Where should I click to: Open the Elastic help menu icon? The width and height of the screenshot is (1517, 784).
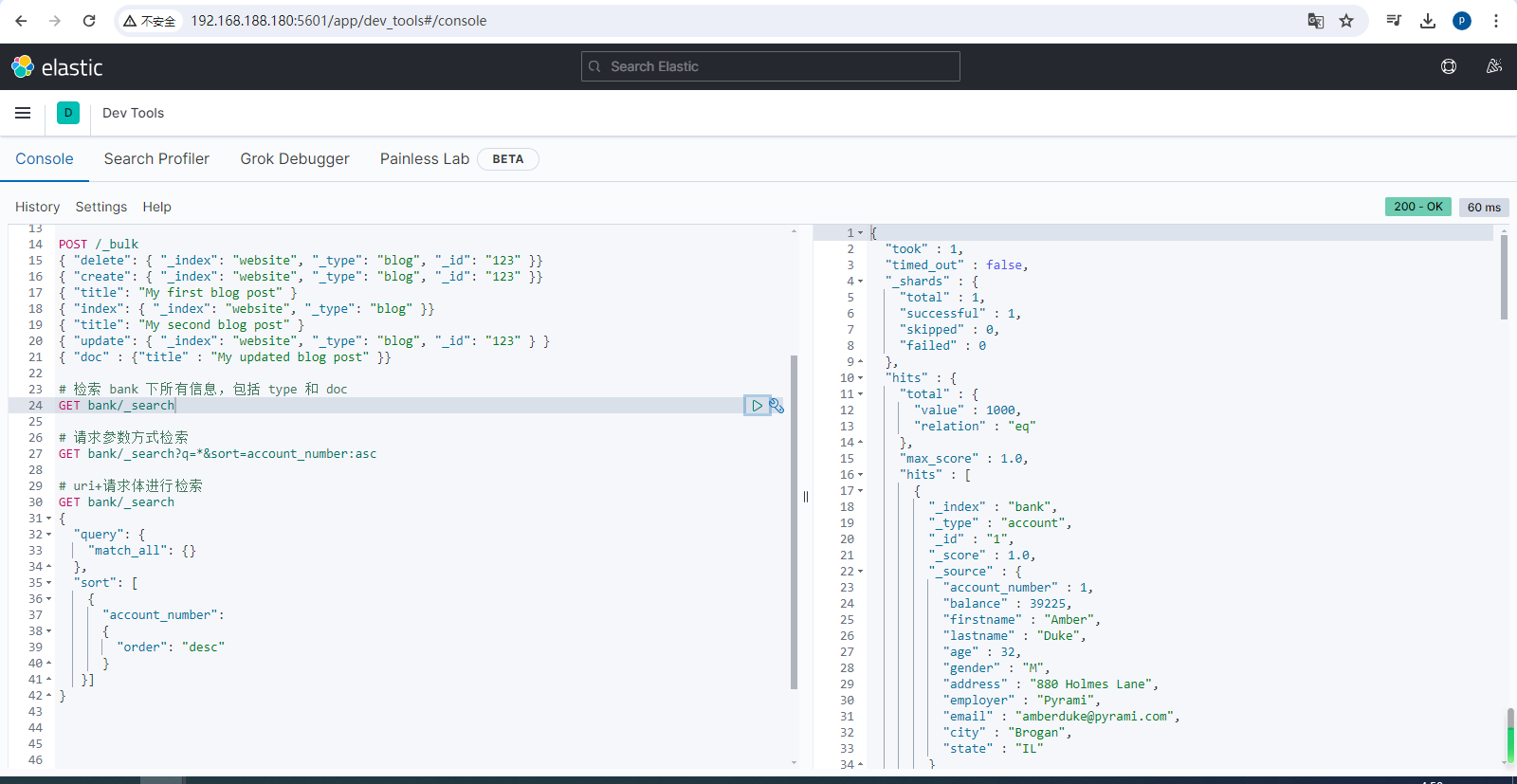pos(1449,66)
